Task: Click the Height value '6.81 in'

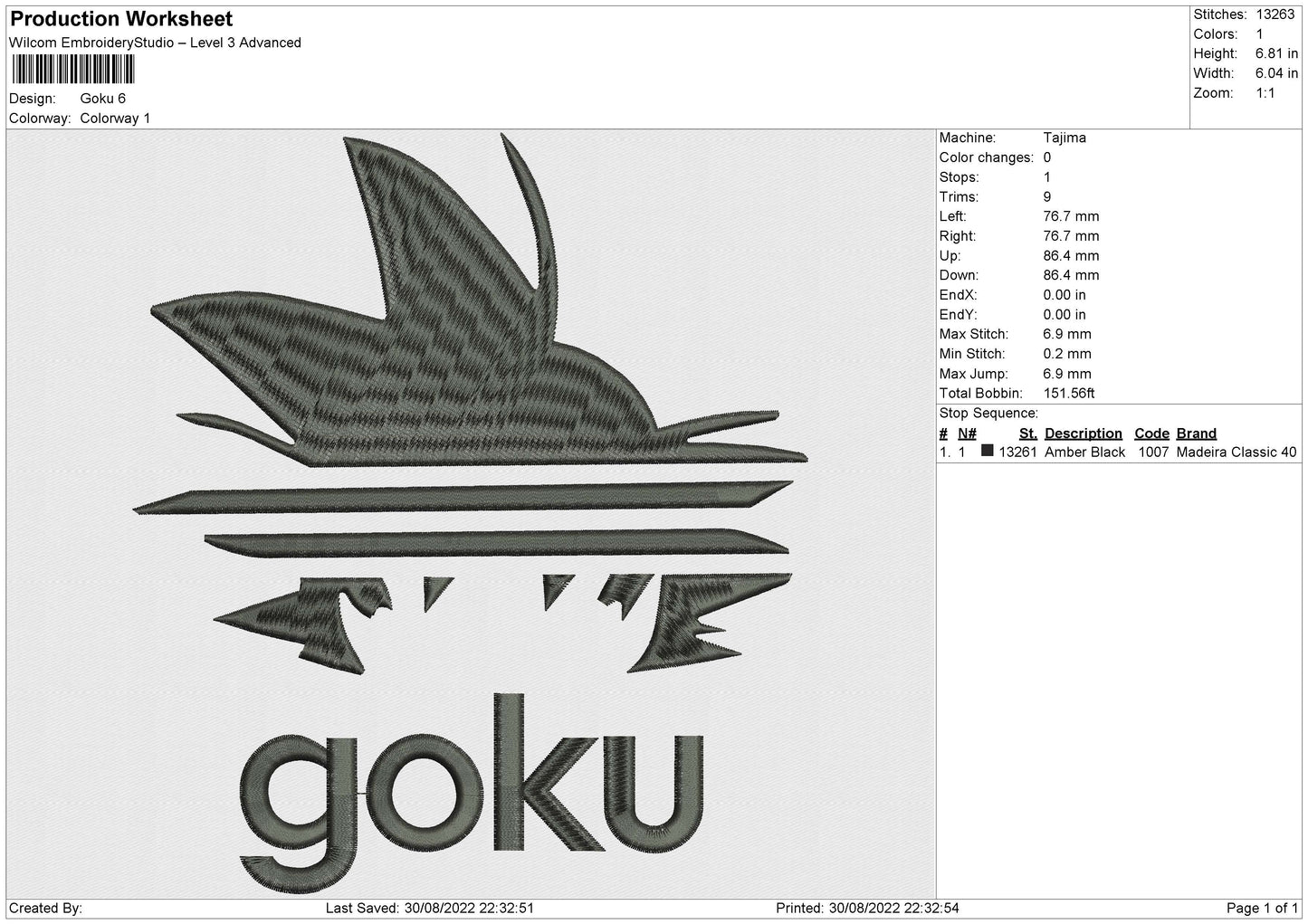Action: point(1276,54)
